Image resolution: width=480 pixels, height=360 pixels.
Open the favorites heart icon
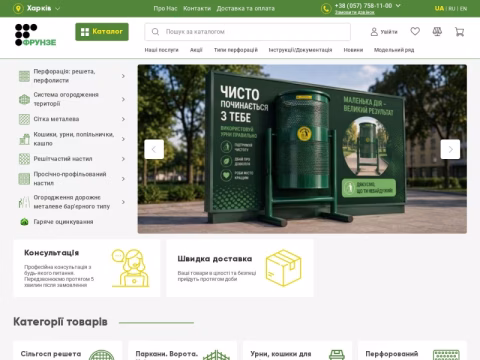click(x=415, y=31)
